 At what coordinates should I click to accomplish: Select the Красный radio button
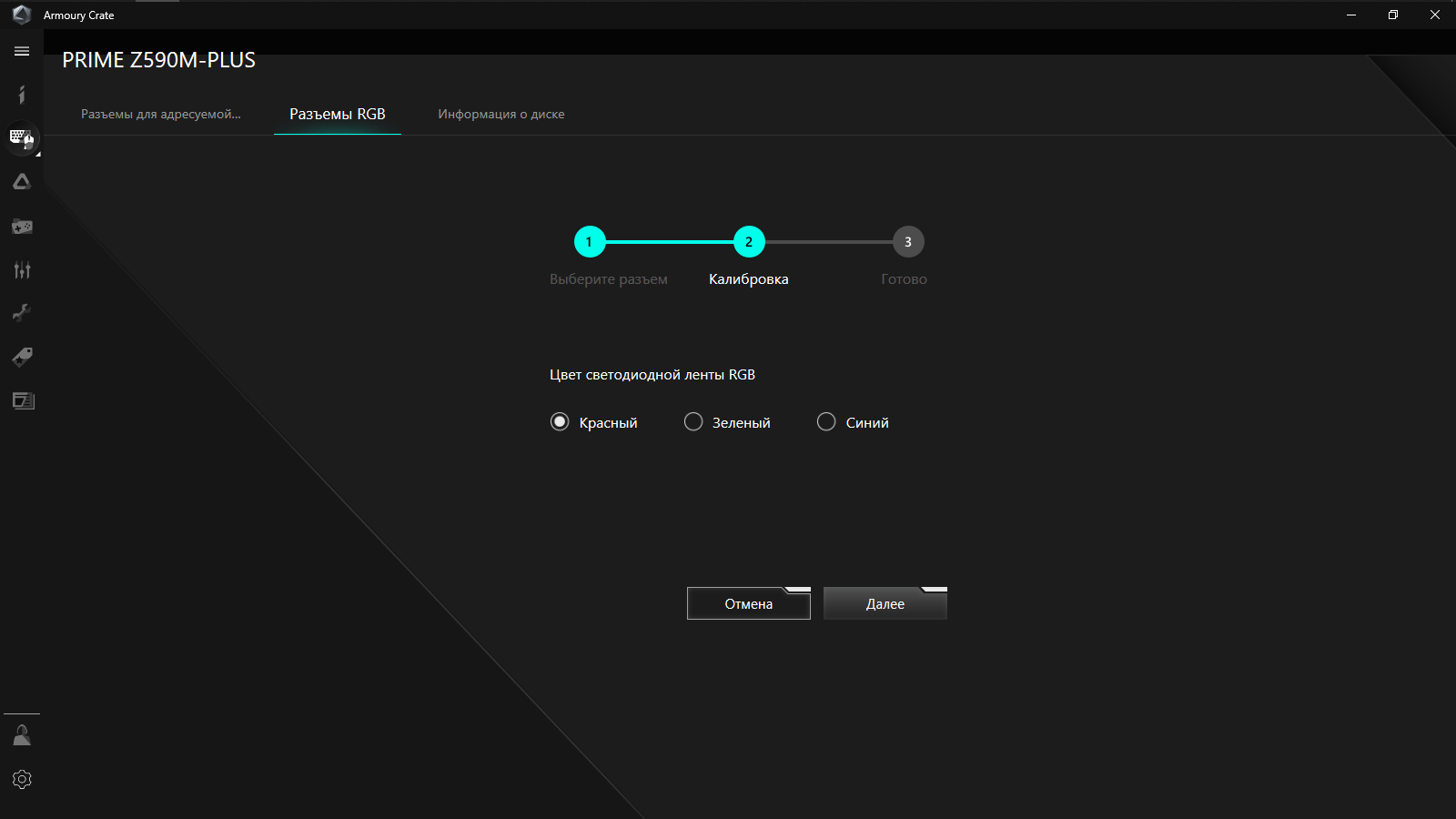coord(560,421)
